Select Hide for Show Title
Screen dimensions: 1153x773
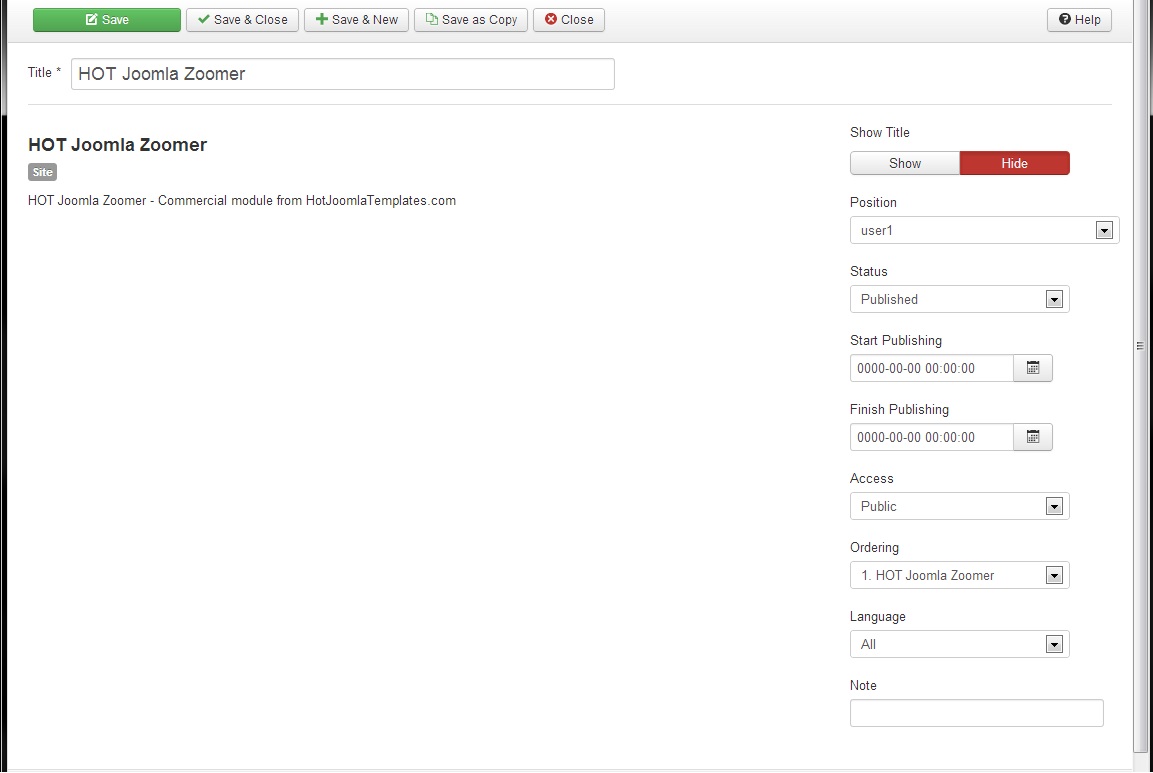[1015, 163]
